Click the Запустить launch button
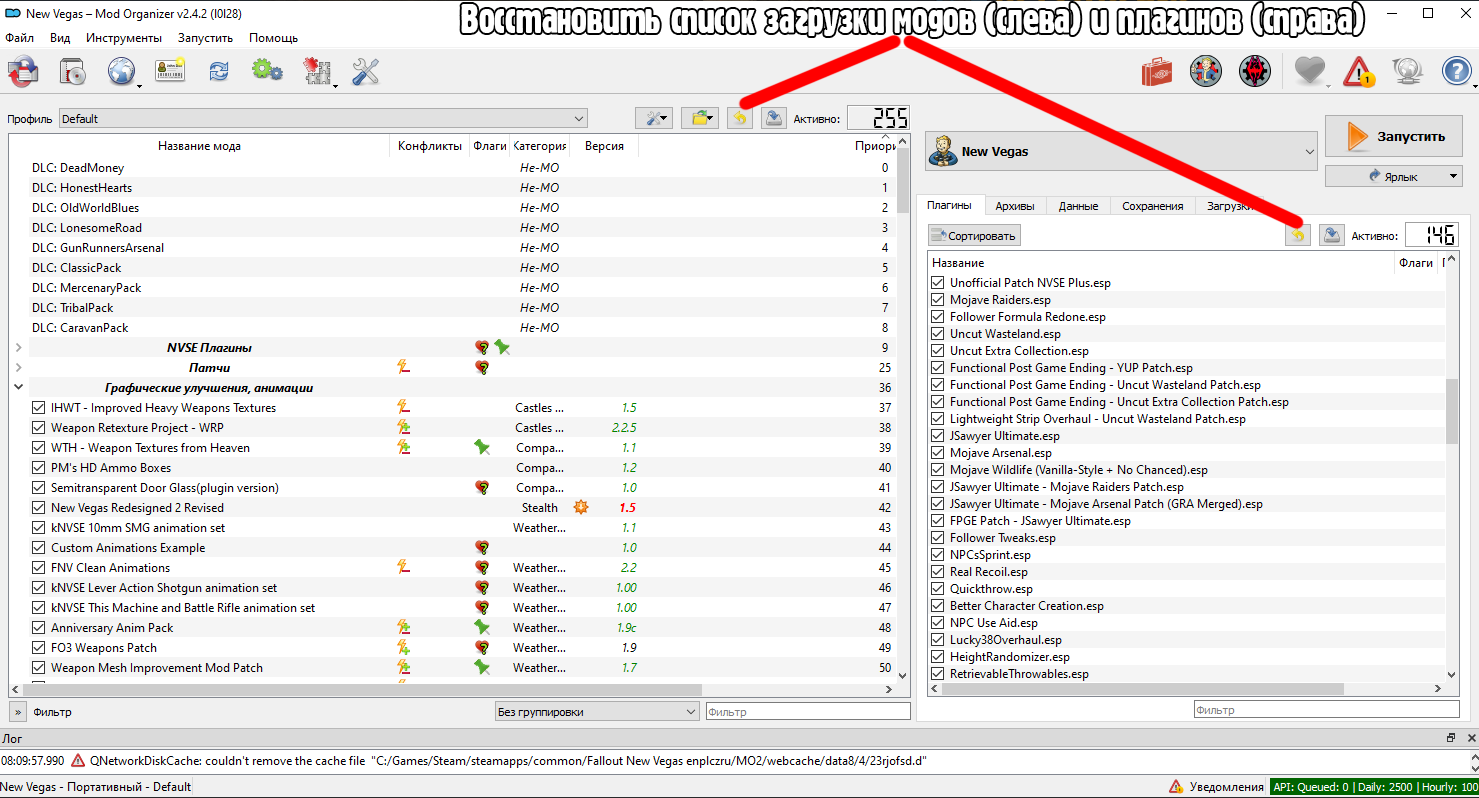This screenshot has height=798, width=1479. (1395, 136)
